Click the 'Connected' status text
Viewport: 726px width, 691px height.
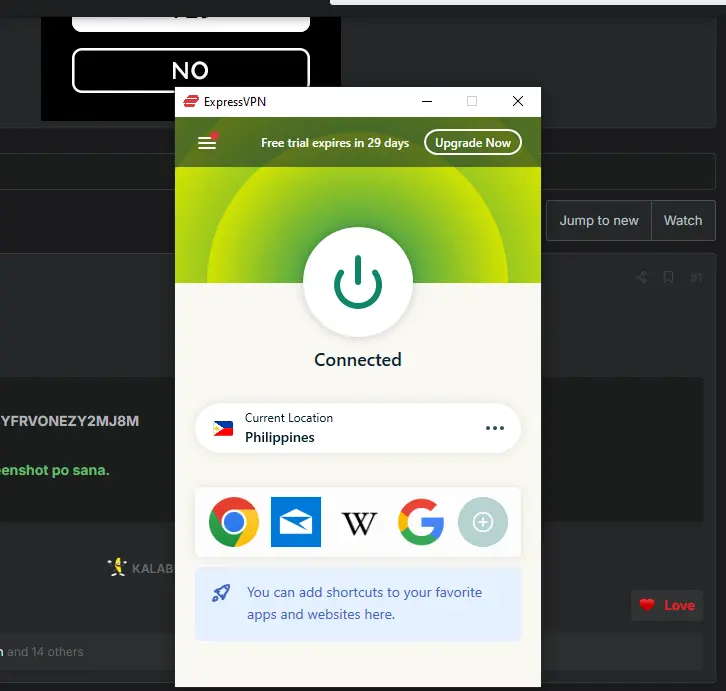[x=358, y=360]
